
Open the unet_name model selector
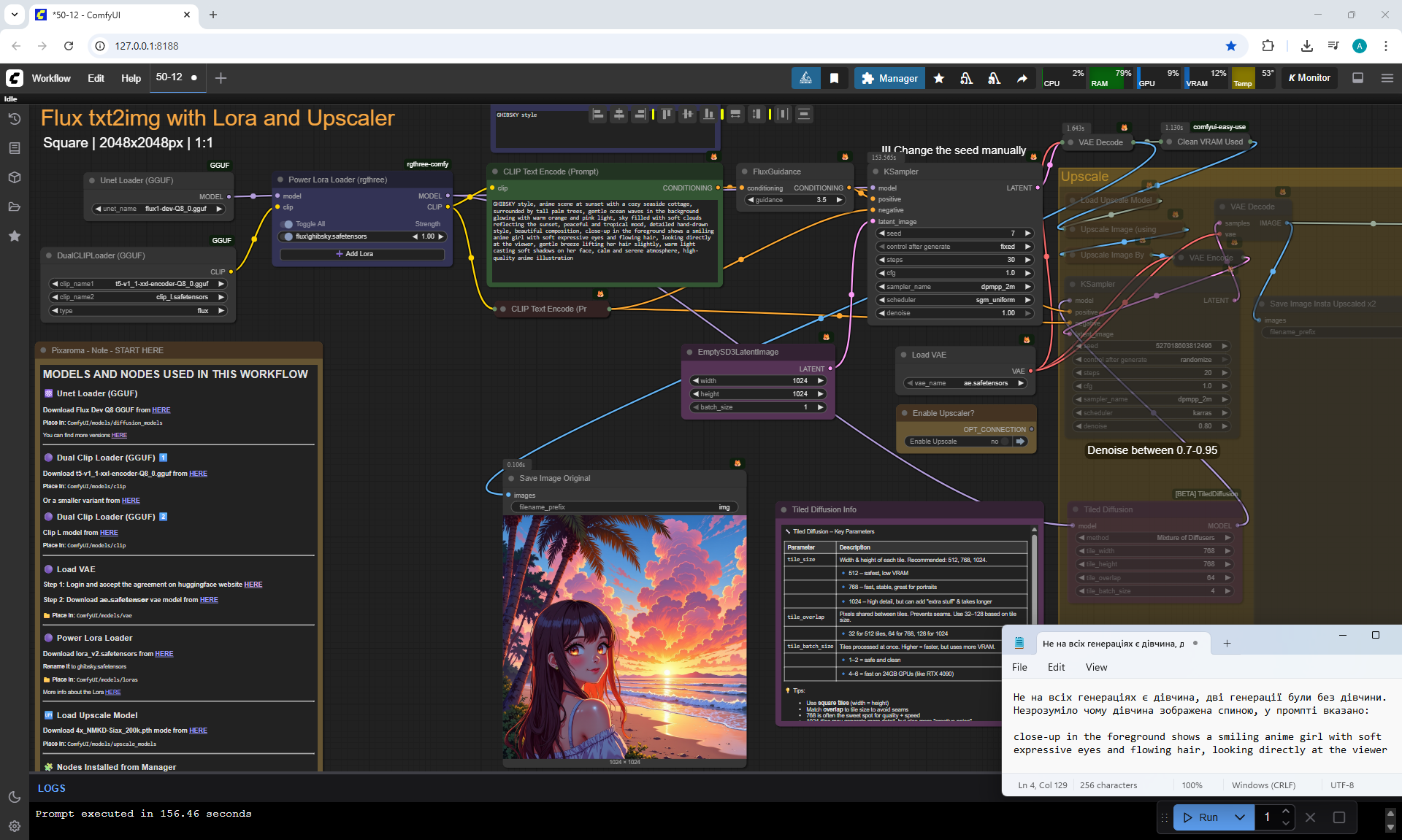point(159,209)
